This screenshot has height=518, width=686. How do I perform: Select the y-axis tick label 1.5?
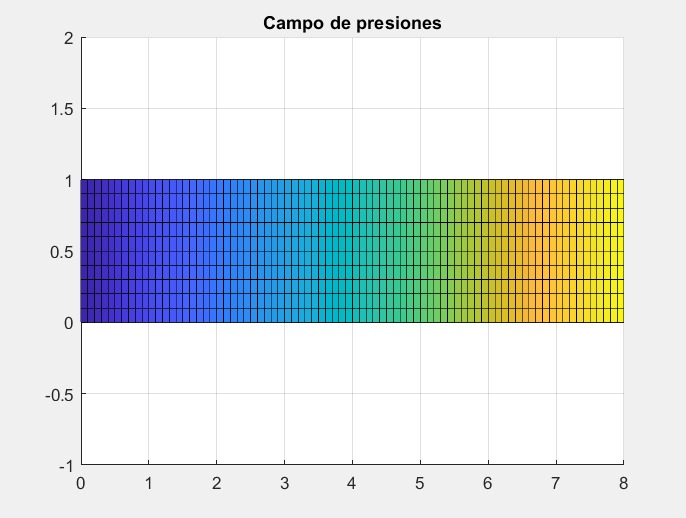[63, 109]
